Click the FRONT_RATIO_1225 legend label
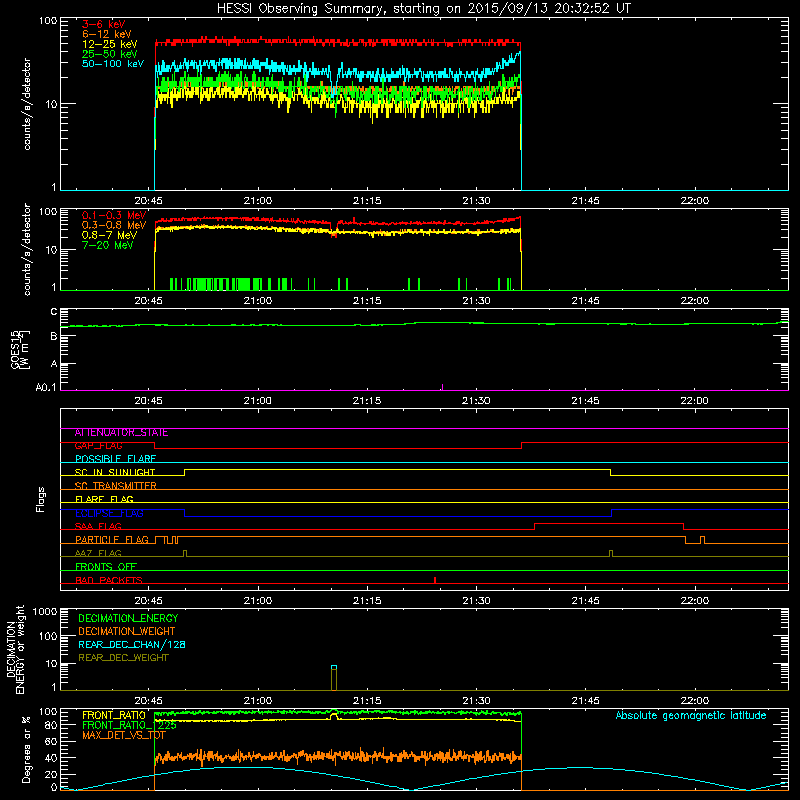This screenshot has width=800, height=800. point(129,725)
